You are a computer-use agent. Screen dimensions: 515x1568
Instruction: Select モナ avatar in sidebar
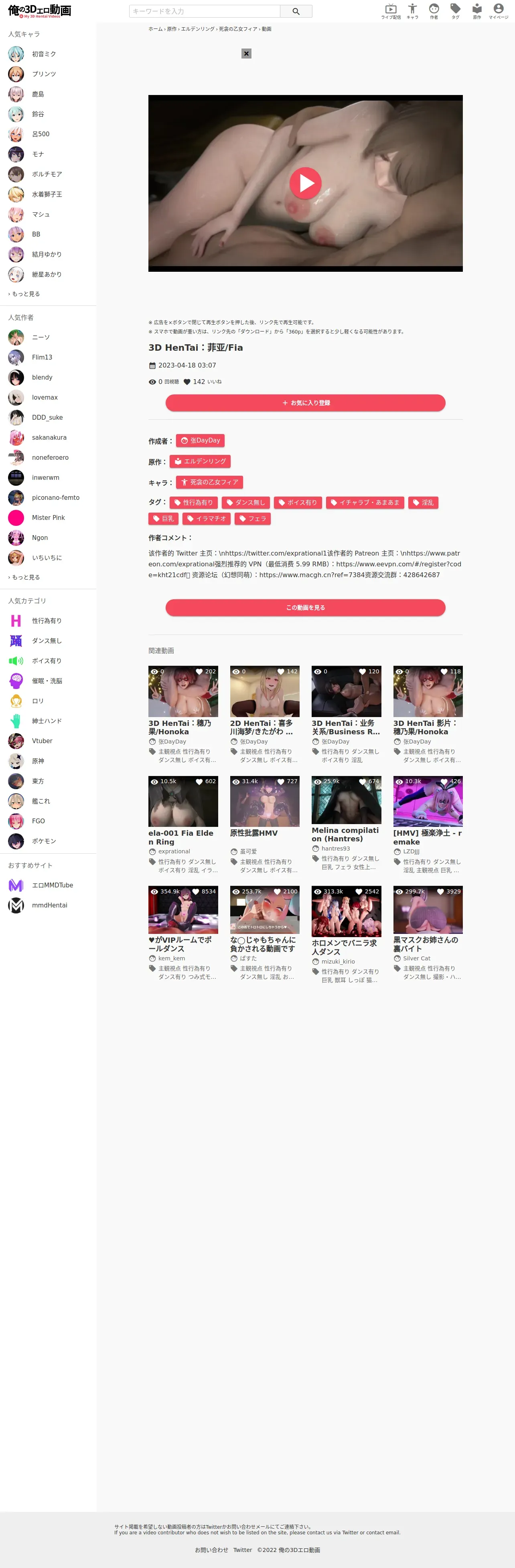[x=16, y=155]
